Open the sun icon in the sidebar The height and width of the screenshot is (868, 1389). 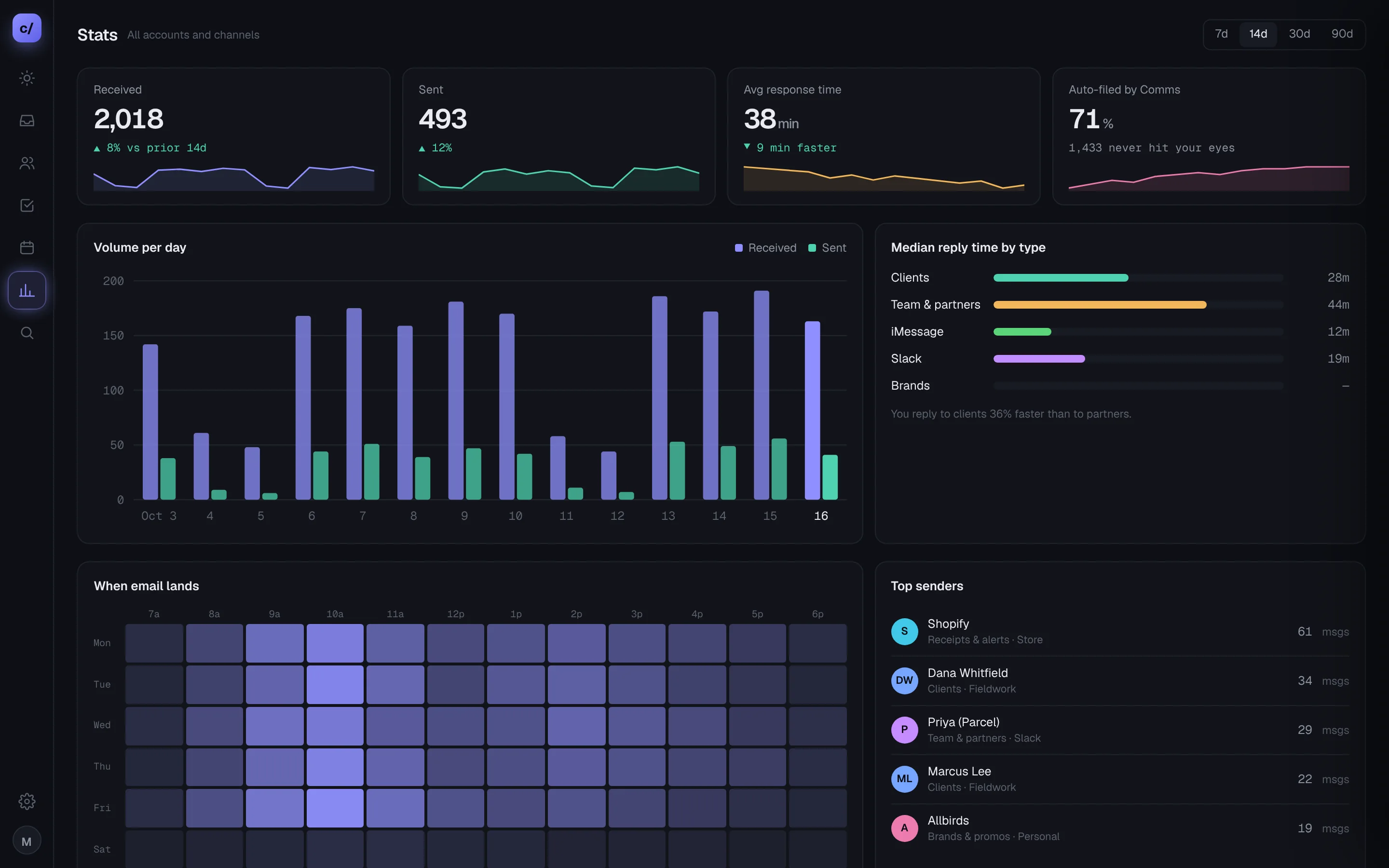27,78
